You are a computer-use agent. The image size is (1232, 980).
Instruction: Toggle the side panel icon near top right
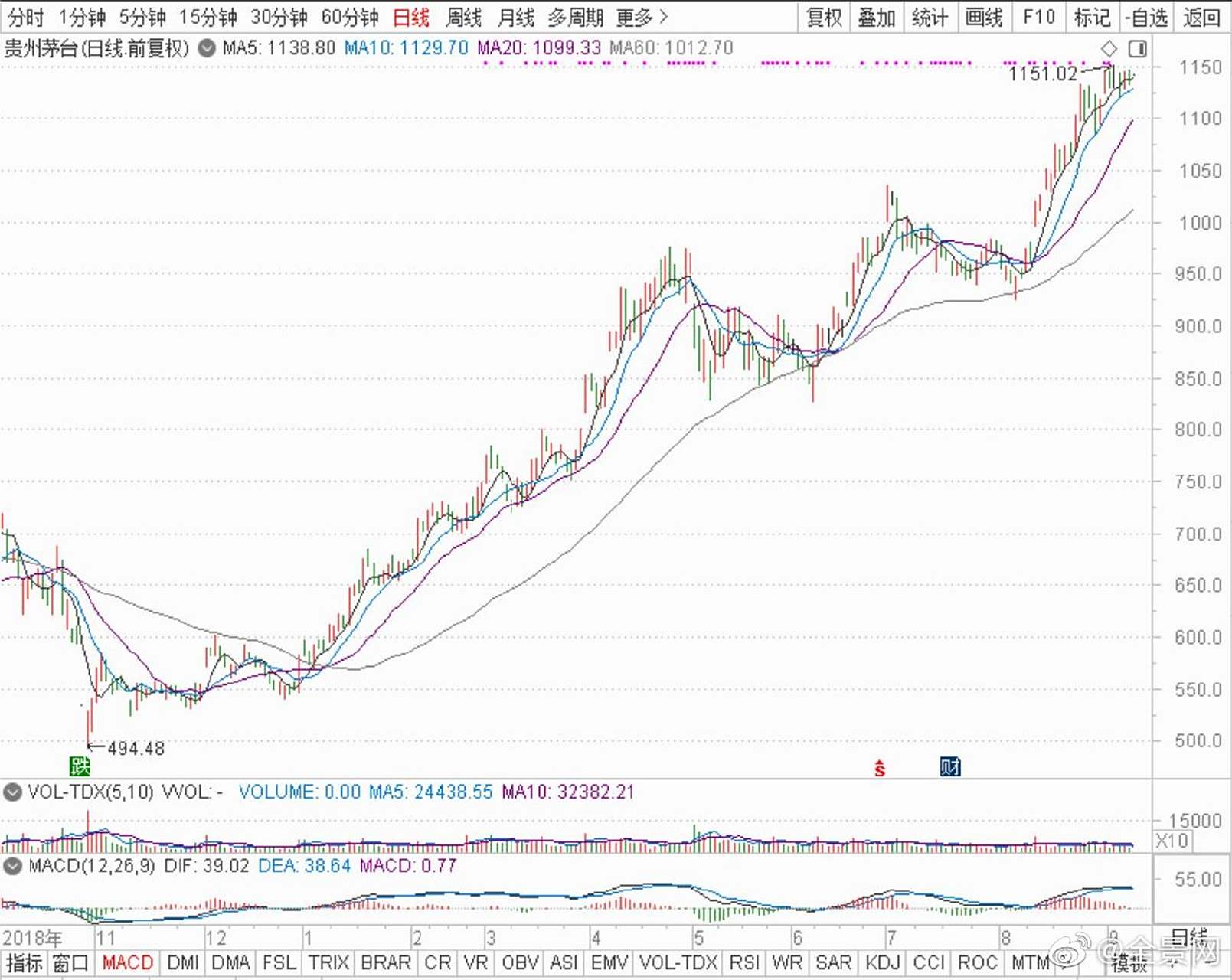(1138, 49)
